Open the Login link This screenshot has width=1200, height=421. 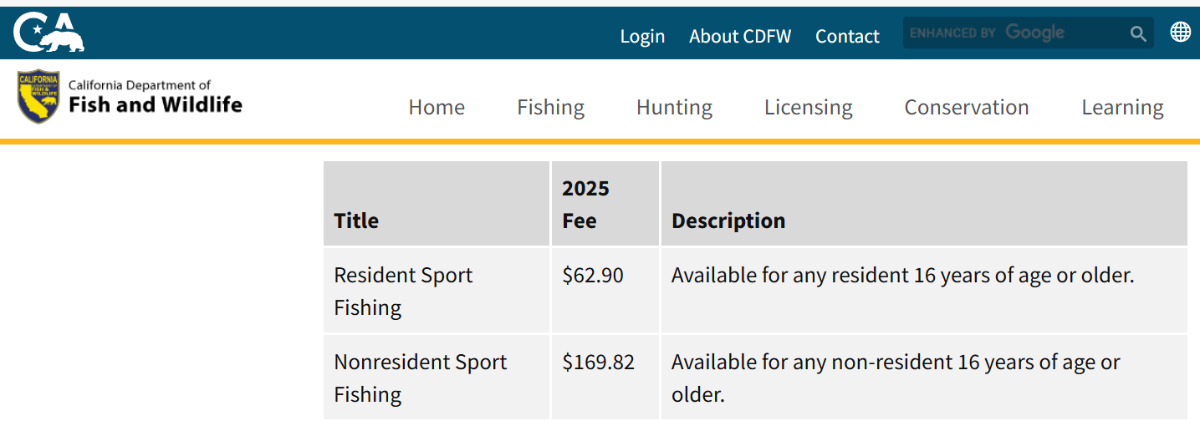[642, 36]
